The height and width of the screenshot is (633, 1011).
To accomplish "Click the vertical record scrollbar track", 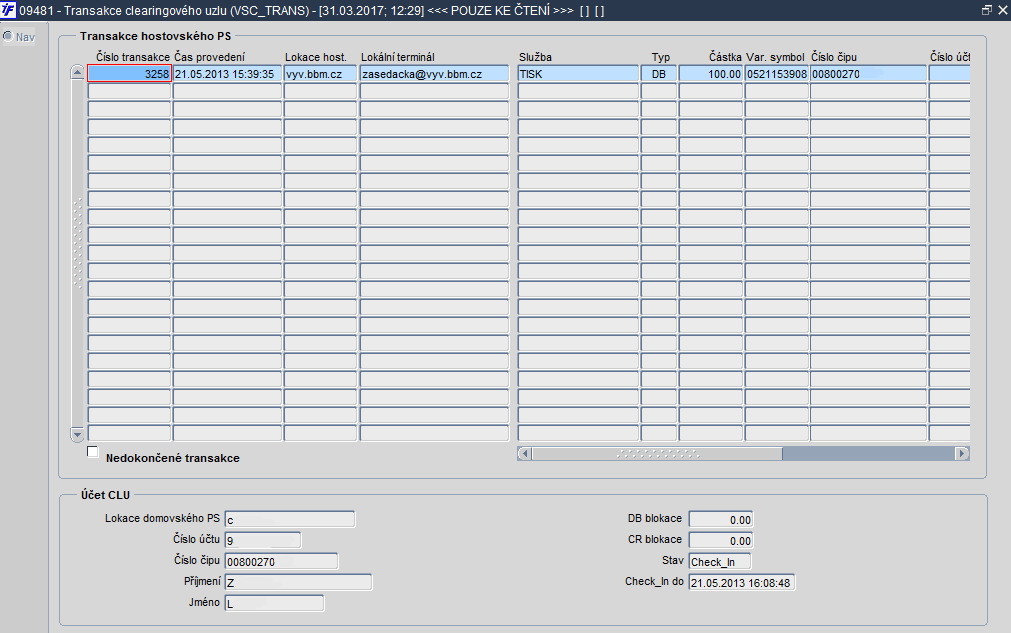I will (77, 253).
